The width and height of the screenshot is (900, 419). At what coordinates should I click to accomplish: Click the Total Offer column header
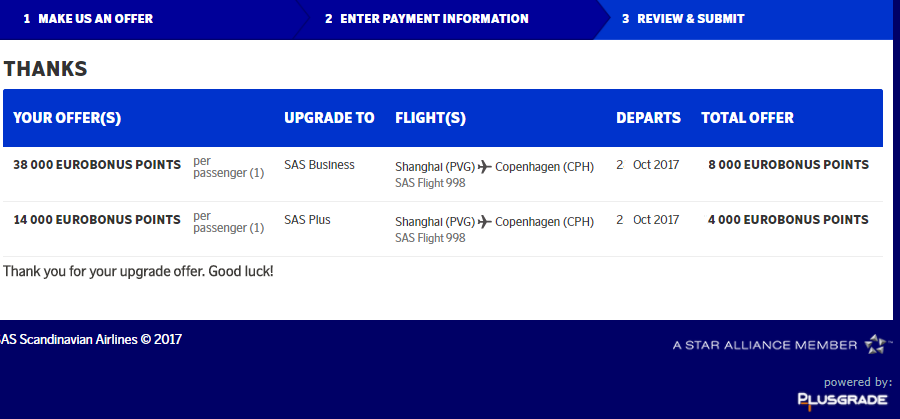click(747, 118)
